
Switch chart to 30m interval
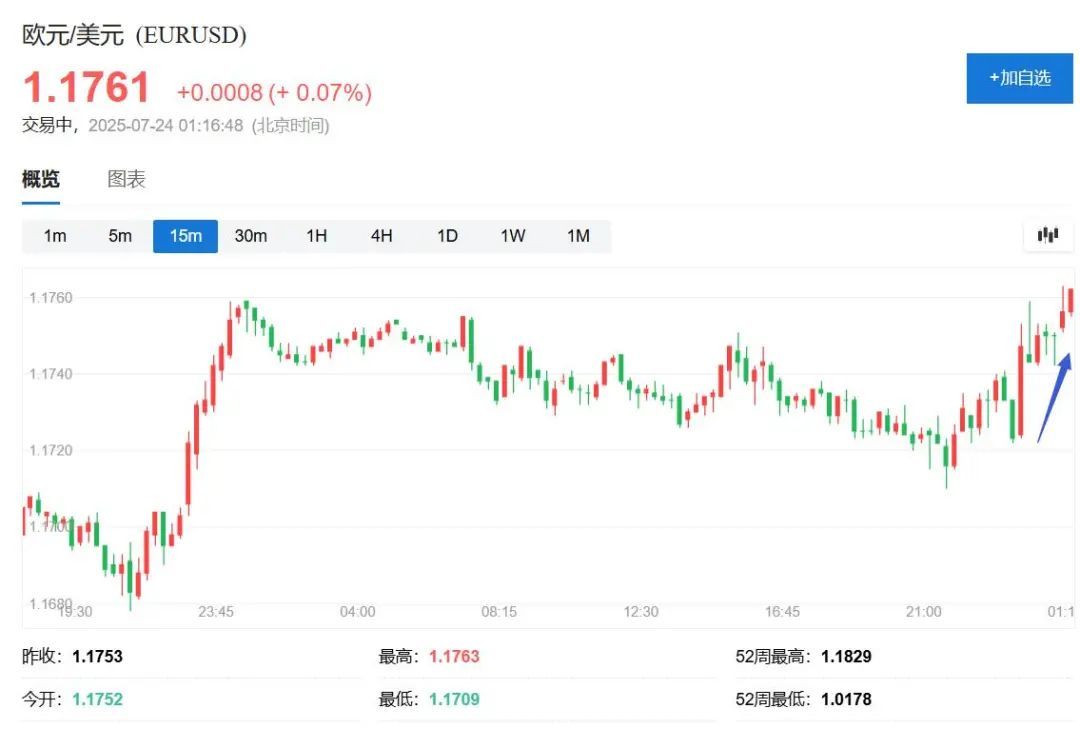[x=251, y=236]
